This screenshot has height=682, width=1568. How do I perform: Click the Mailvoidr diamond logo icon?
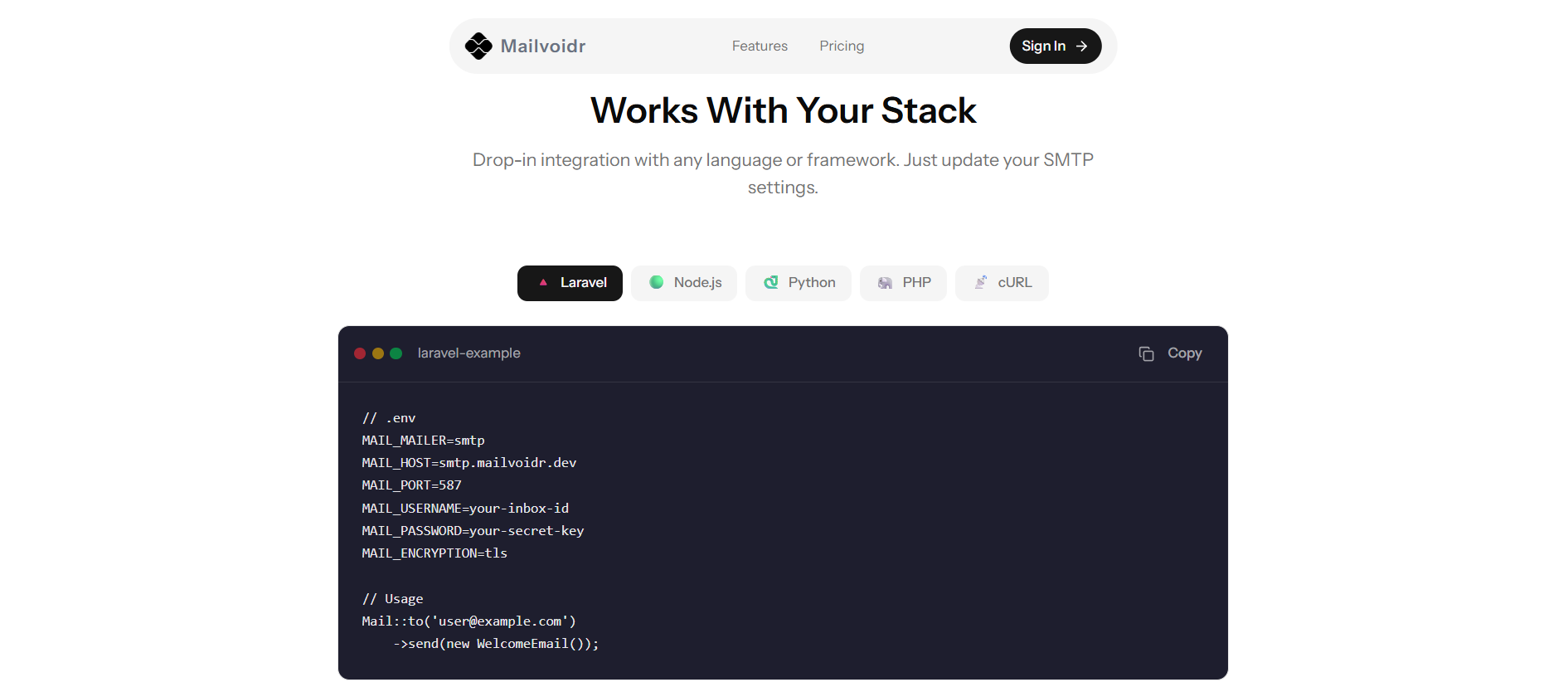[478, 46]
